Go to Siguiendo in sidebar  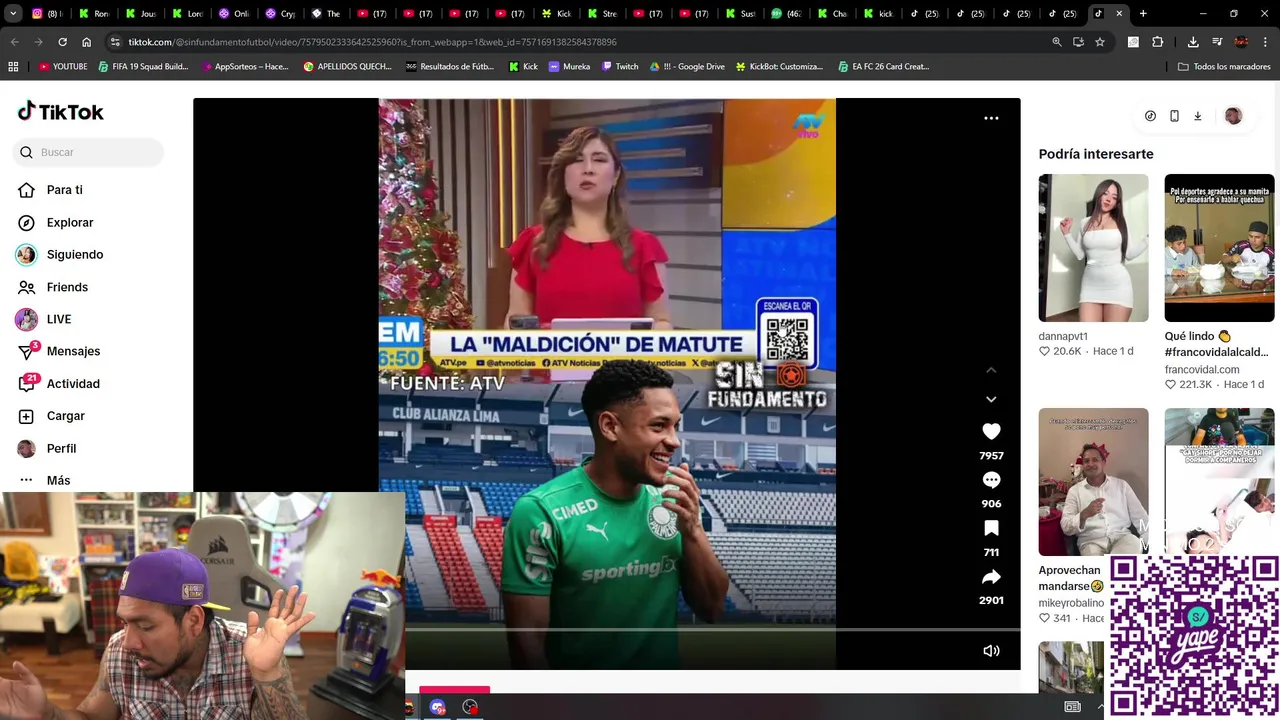(x=60, y=254)
